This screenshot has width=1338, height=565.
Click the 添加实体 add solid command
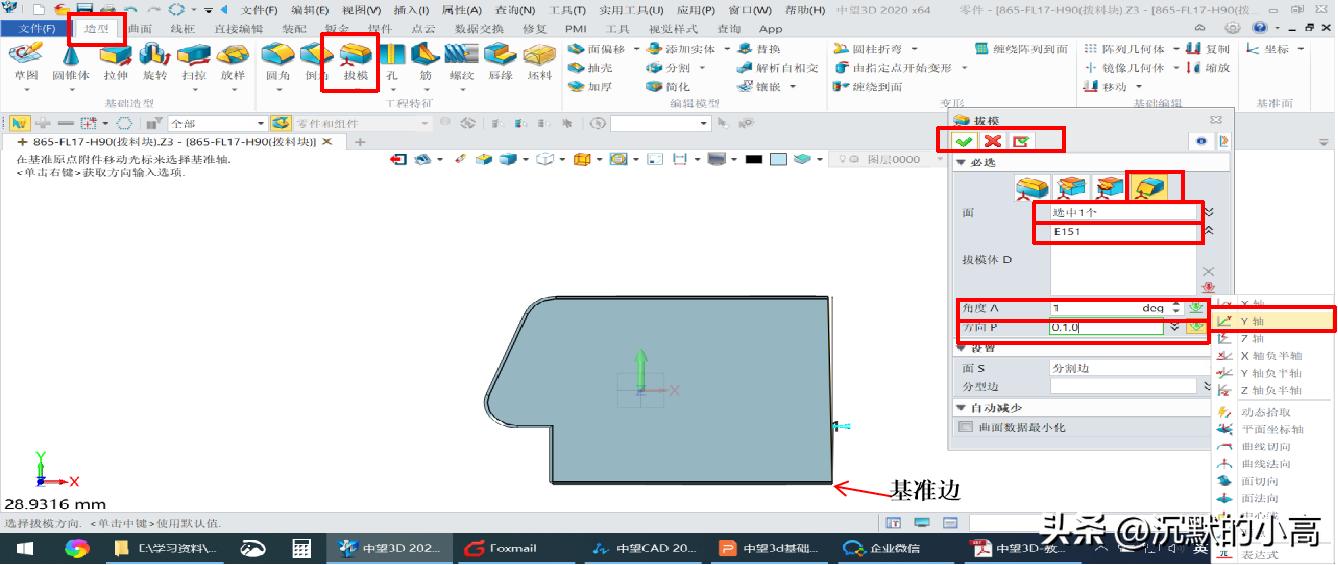click(683, 49)
